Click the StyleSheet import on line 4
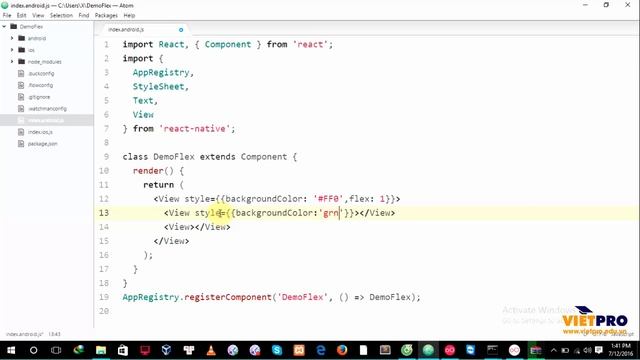Image resolution: width=640 pixels, height=360 pixels. click(x=158, y=87)
